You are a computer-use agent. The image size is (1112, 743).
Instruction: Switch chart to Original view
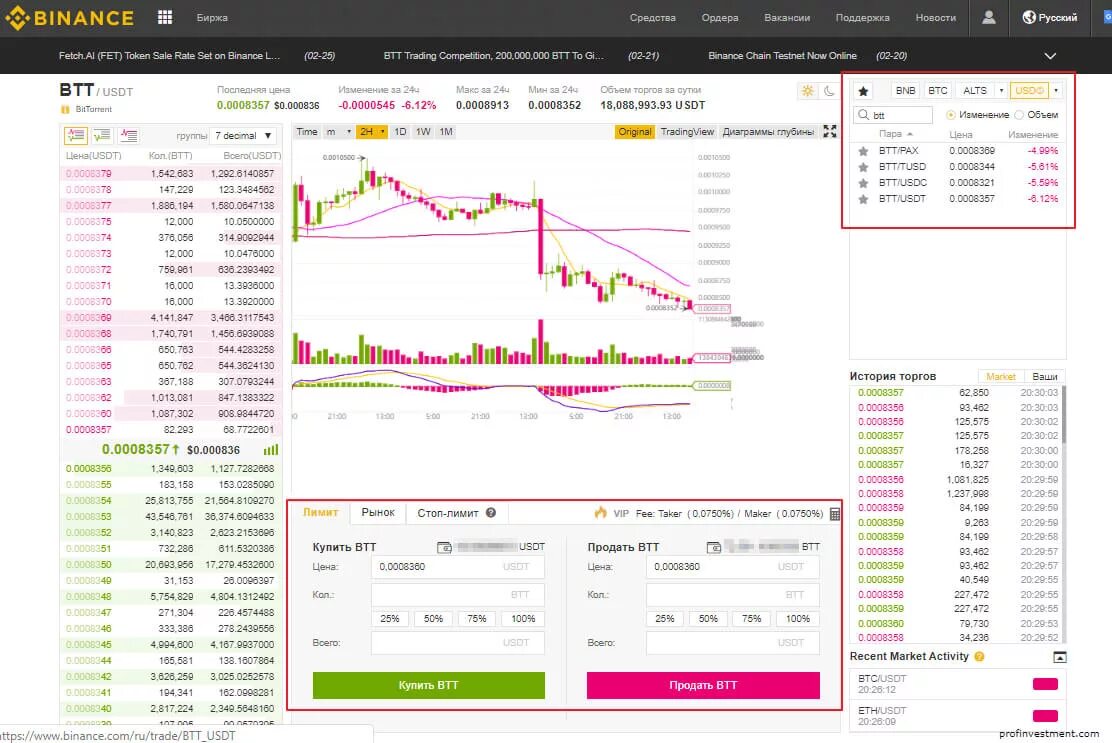pyautogui.click(x=634, y=132)
